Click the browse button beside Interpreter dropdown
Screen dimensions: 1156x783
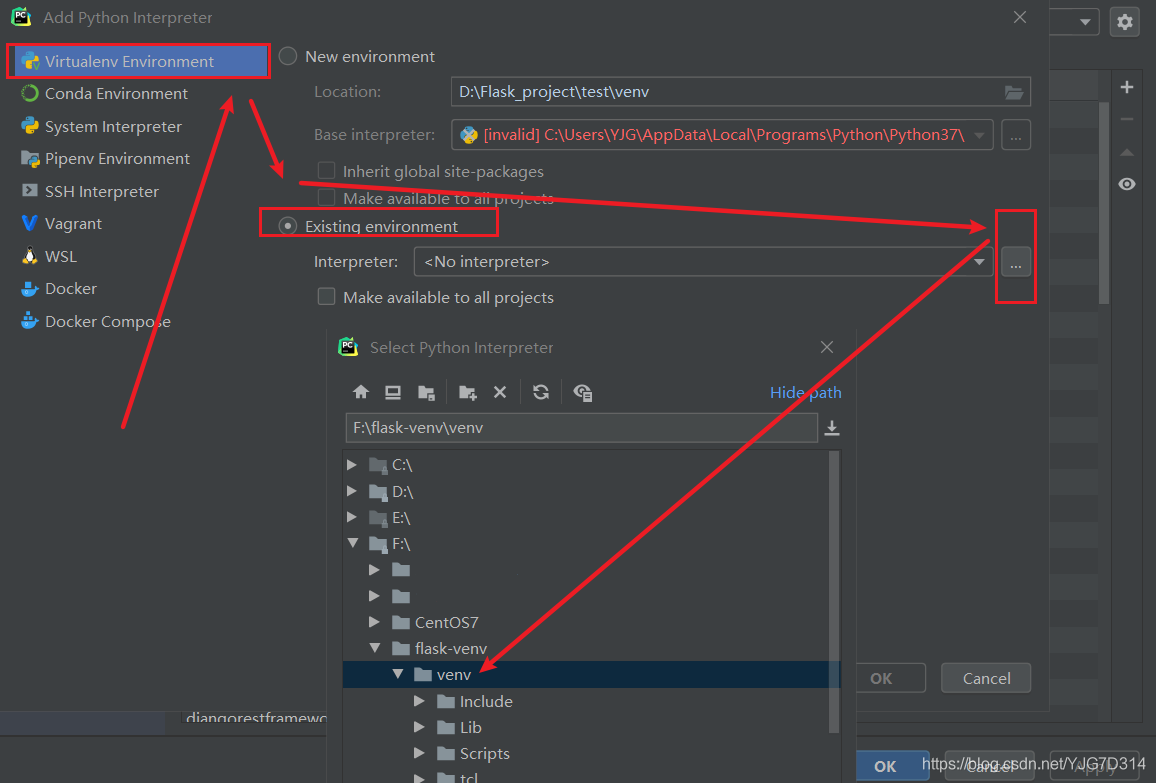pyautogui.click(x=1015, y=262)
